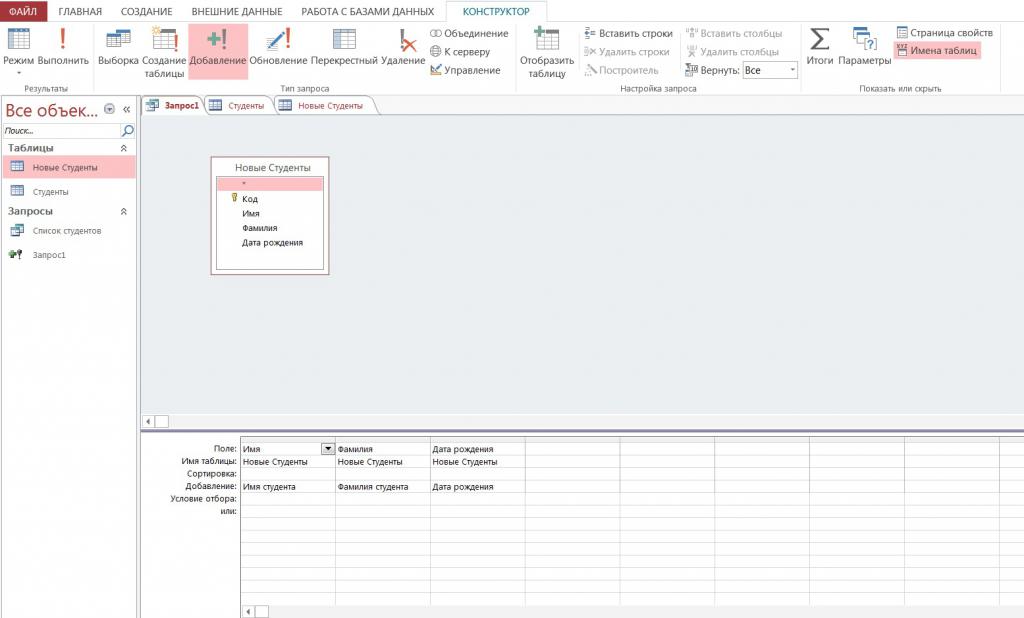Collapse the navigation pane with the chevron

[127, 109]
